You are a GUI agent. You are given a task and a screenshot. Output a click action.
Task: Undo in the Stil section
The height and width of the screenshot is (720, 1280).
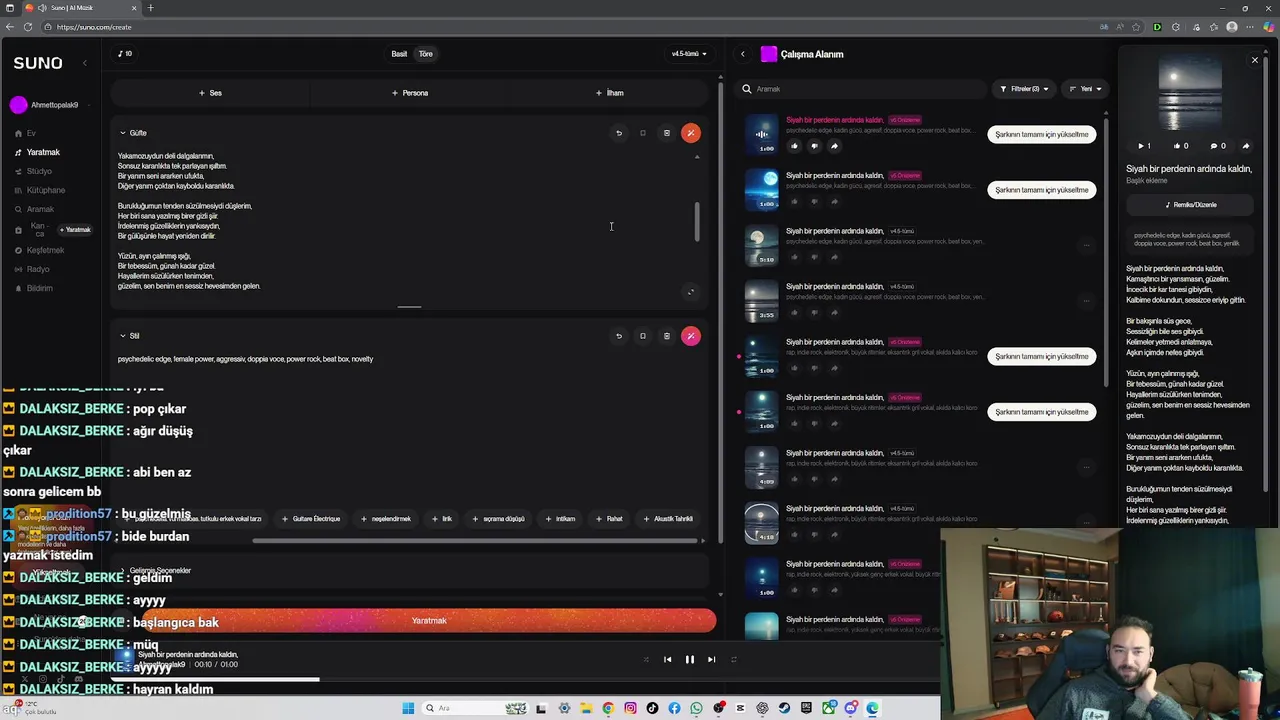618,336
